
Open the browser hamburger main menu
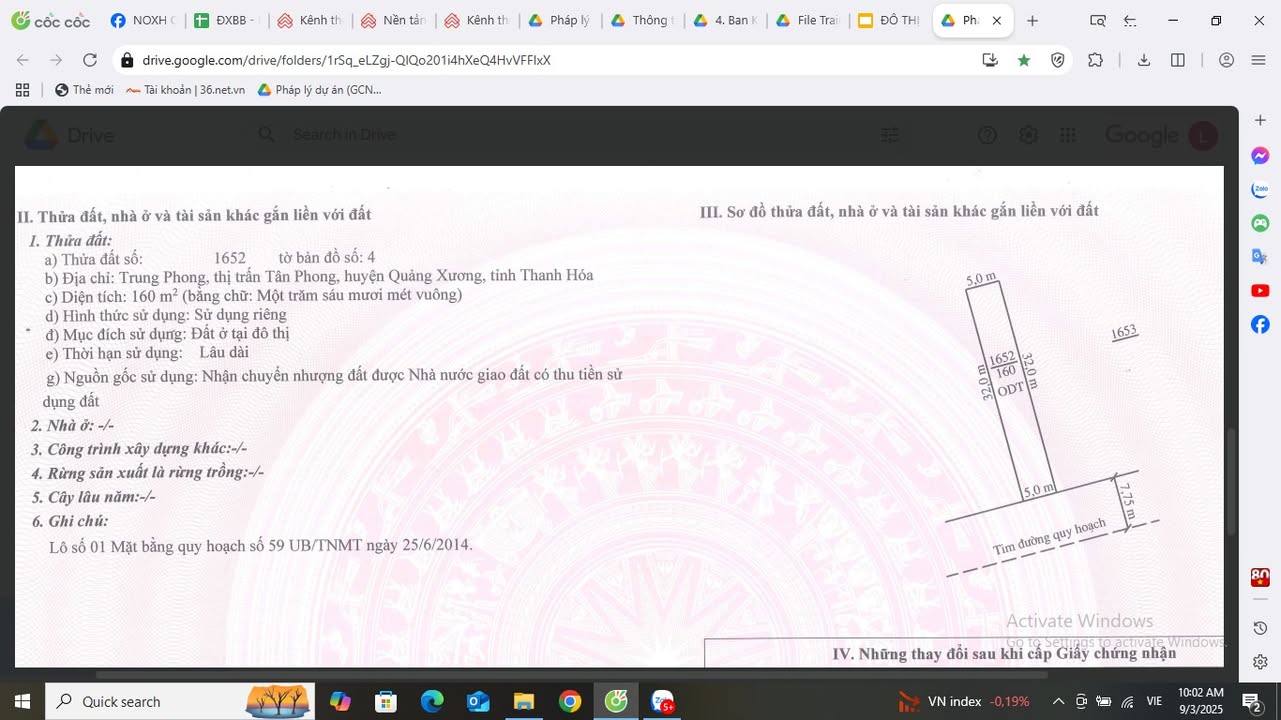point(1259,60)
